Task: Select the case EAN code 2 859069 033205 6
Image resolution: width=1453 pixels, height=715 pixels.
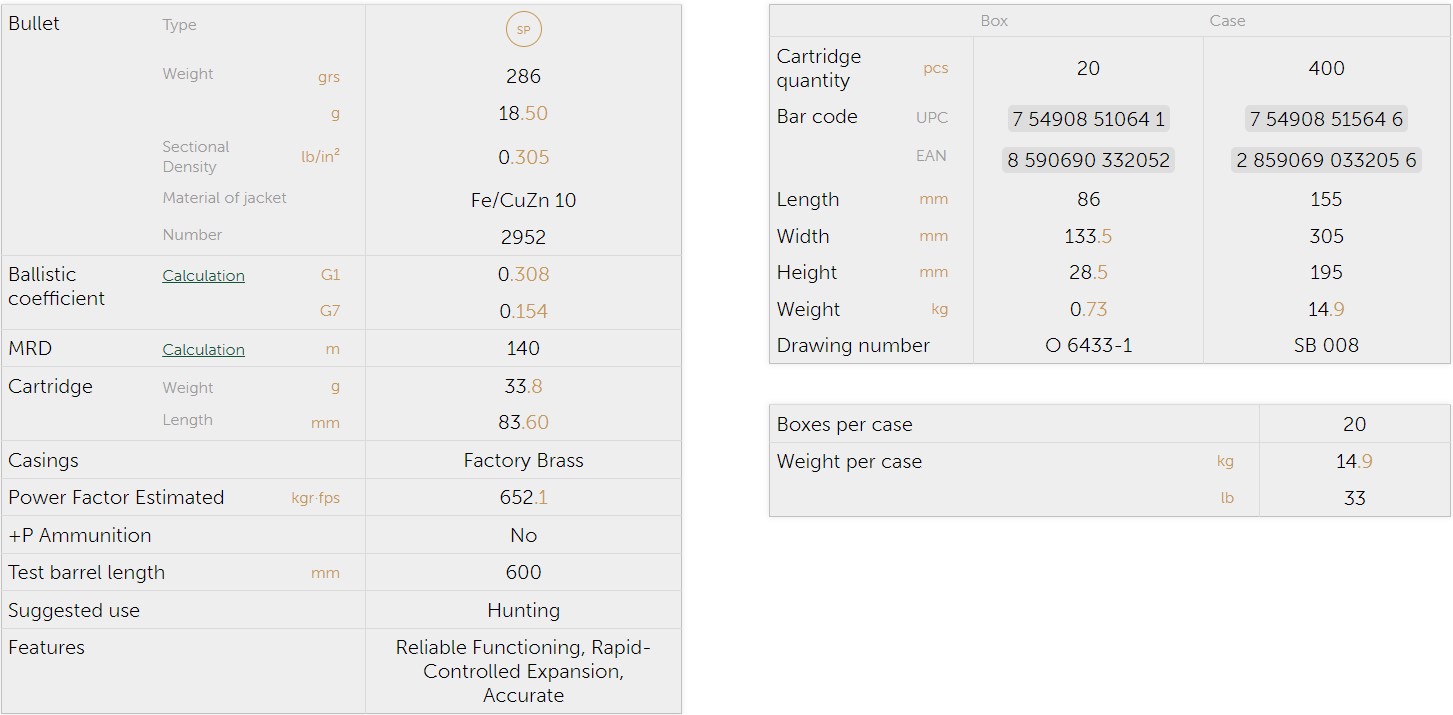Action: click(x=1325, y=160)
